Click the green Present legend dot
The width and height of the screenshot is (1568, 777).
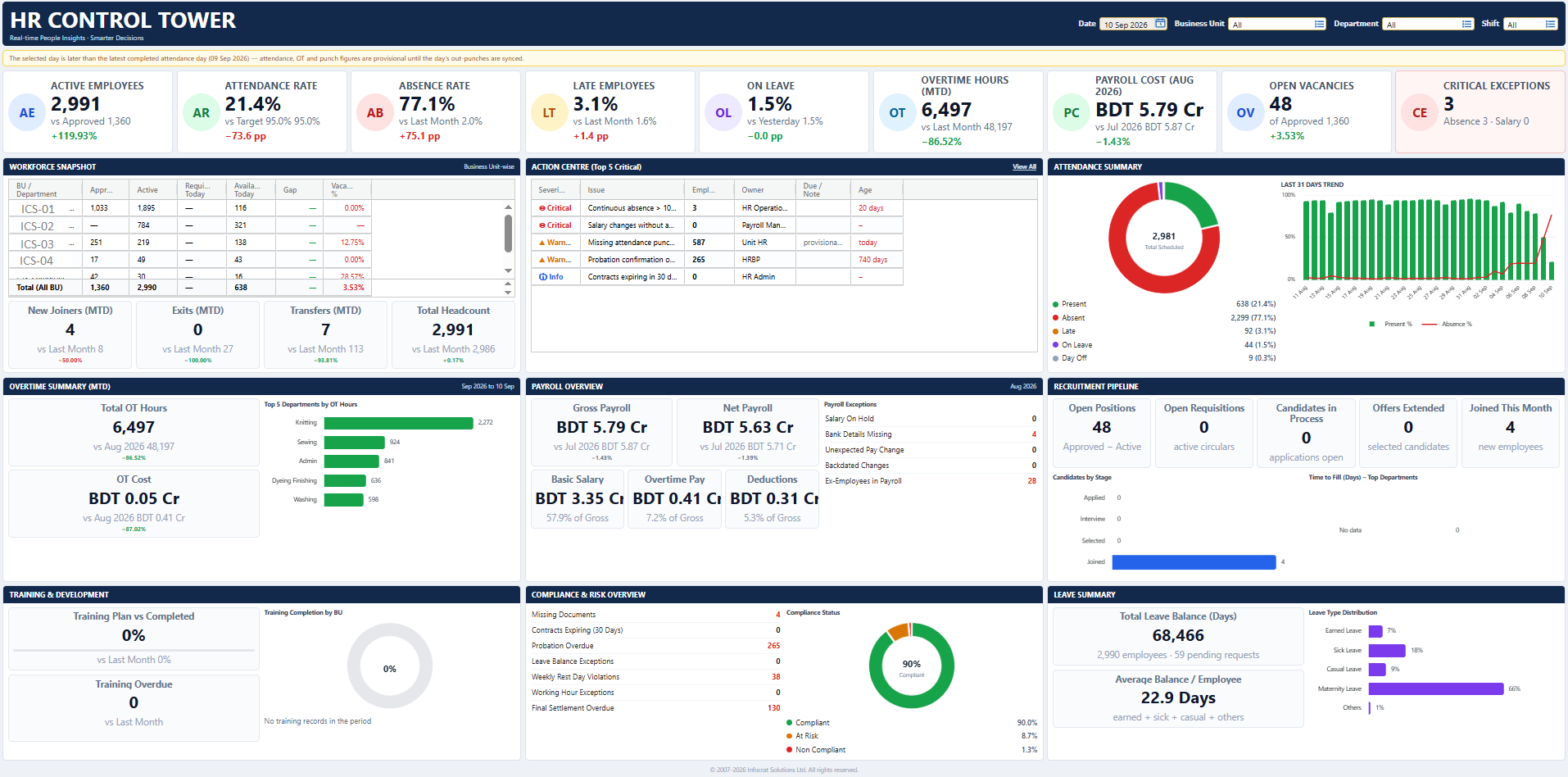point(1056,304)
